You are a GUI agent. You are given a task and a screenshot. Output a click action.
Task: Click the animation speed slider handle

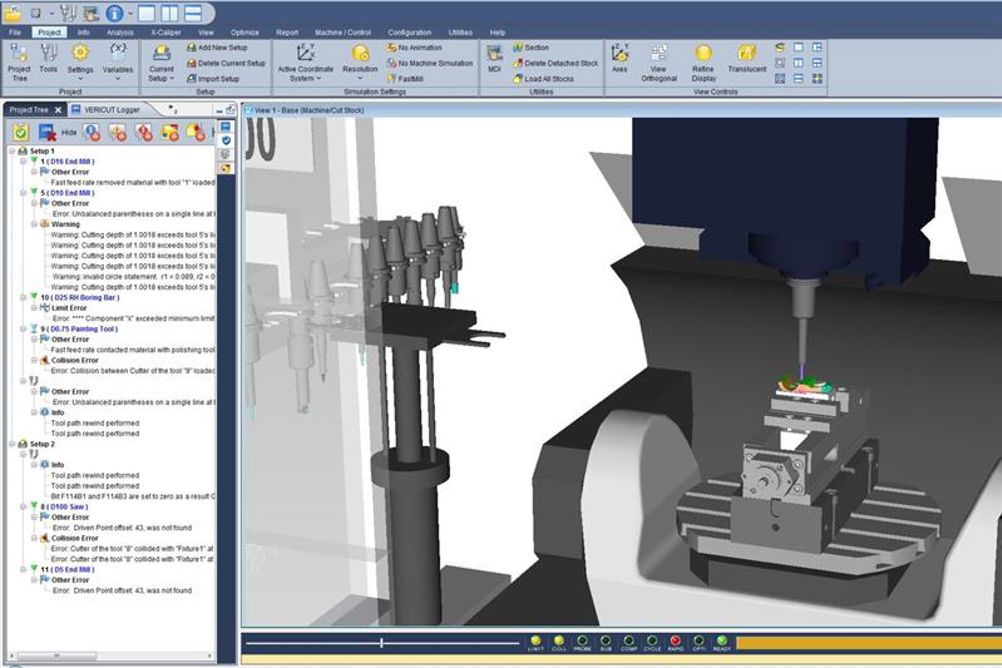pyautogui.click(x=382, y=643)
